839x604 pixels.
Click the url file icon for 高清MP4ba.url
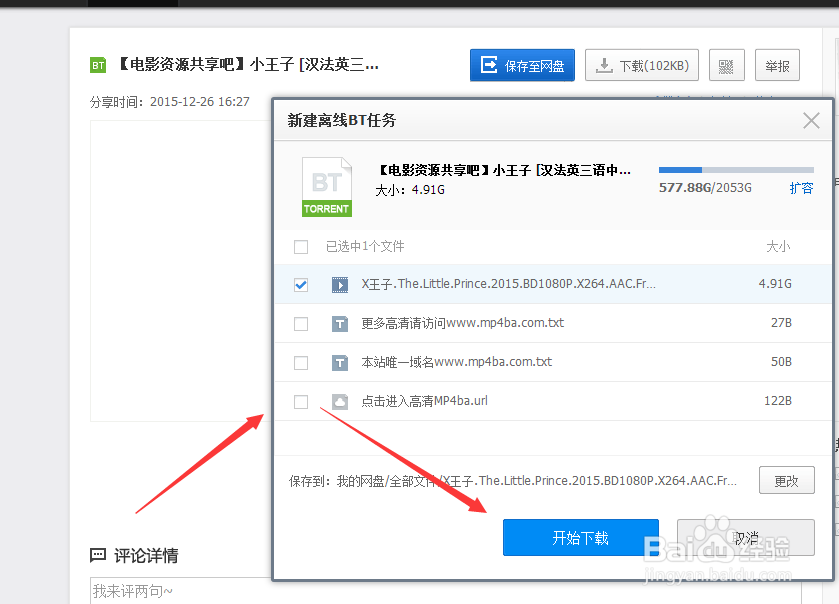click(339, 401)
